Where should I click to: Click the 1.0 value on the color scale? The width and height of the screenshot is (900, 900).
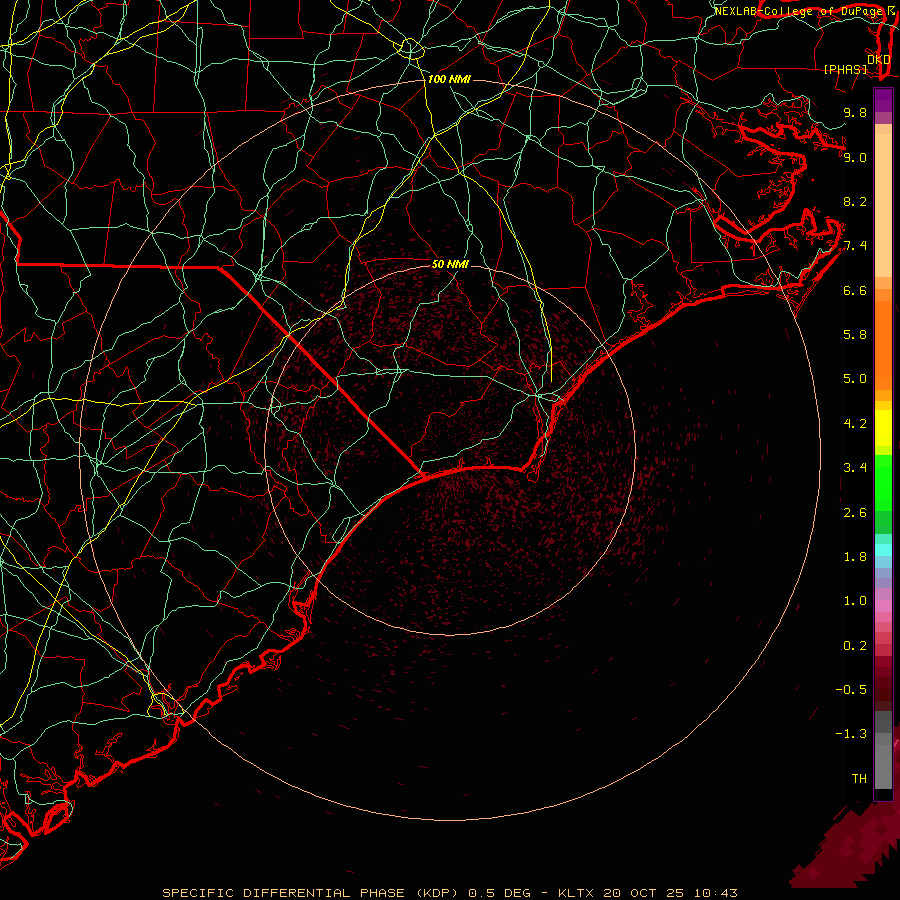click(x=855, y=601)
